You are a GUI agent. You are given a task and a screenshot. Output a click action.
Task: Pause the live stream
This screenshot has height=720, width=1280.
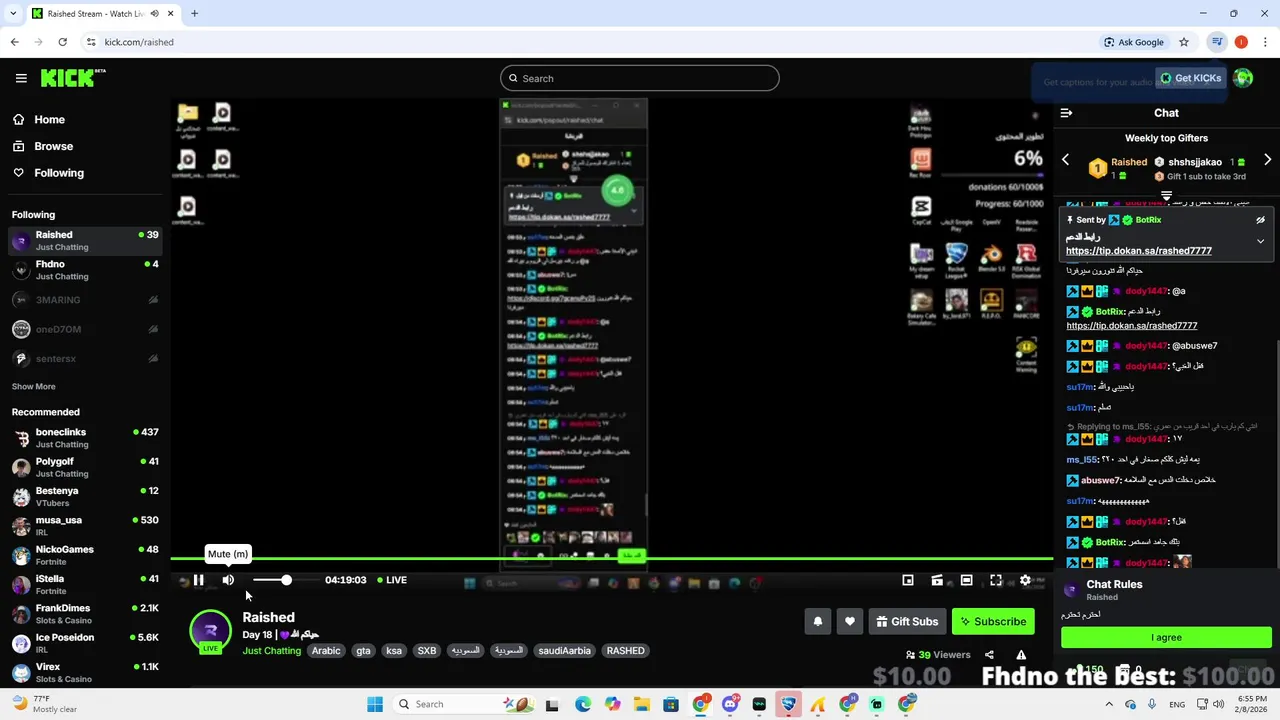[199, 580]
